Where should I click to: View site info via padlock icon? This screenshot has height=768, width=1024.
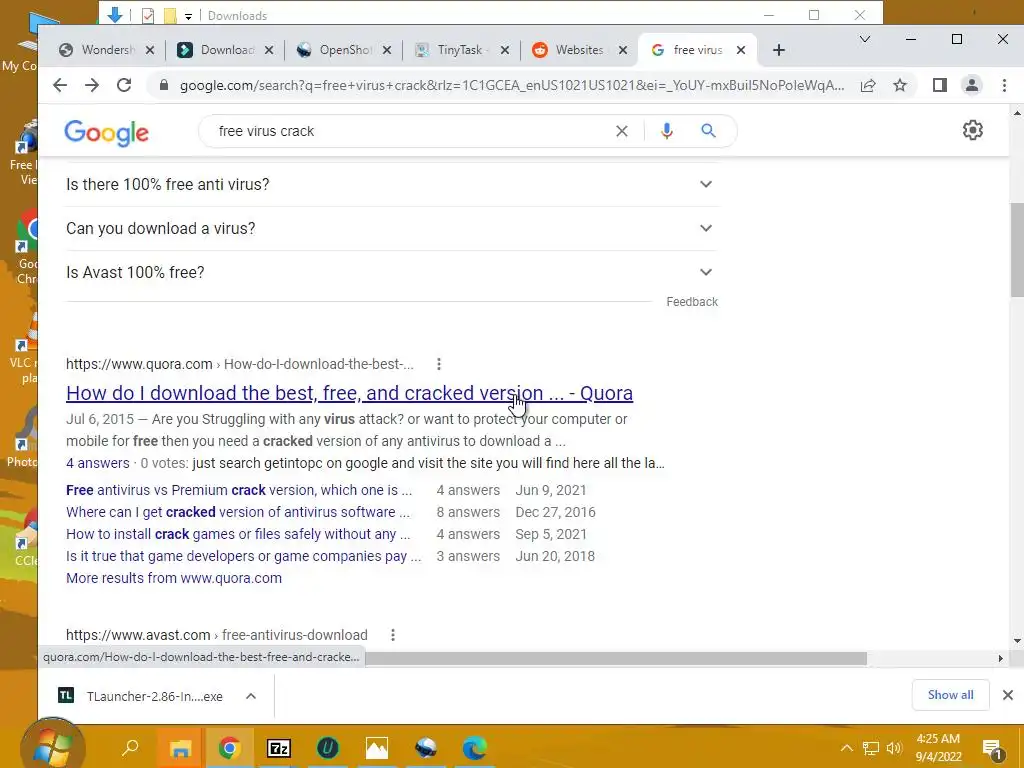pos(164,86)
